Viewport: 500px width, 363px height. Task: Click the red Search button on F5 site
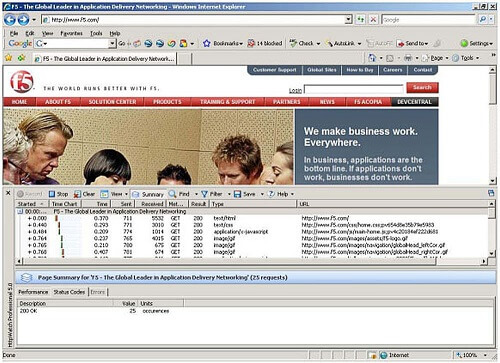(422, 88)
